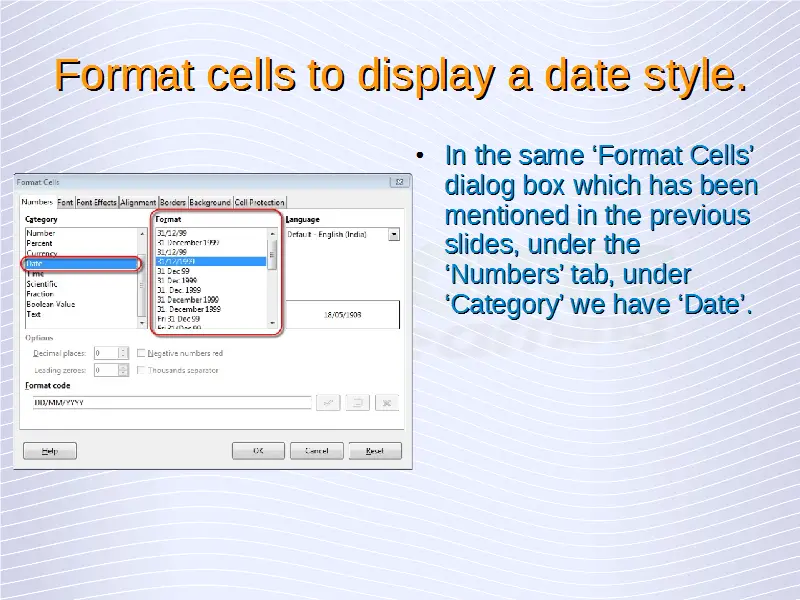The image size is (800, 600).
Task: Click the Edit Comment icon beside format code
Action: coord(358,402)
